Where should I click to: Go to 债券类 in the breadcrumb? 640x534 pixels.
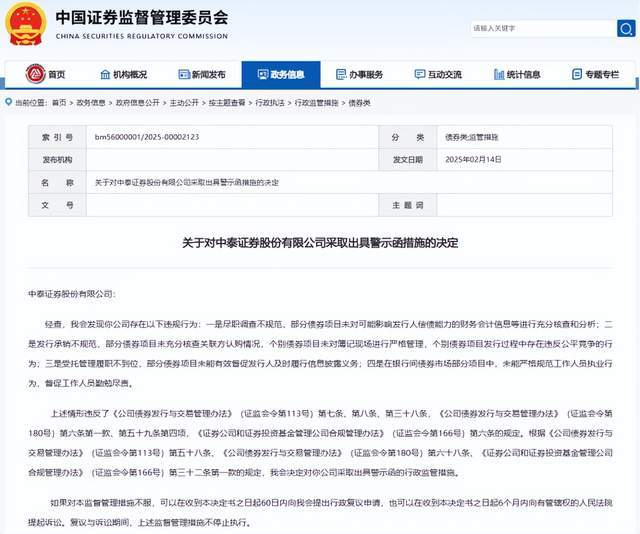tap(359, 103)
